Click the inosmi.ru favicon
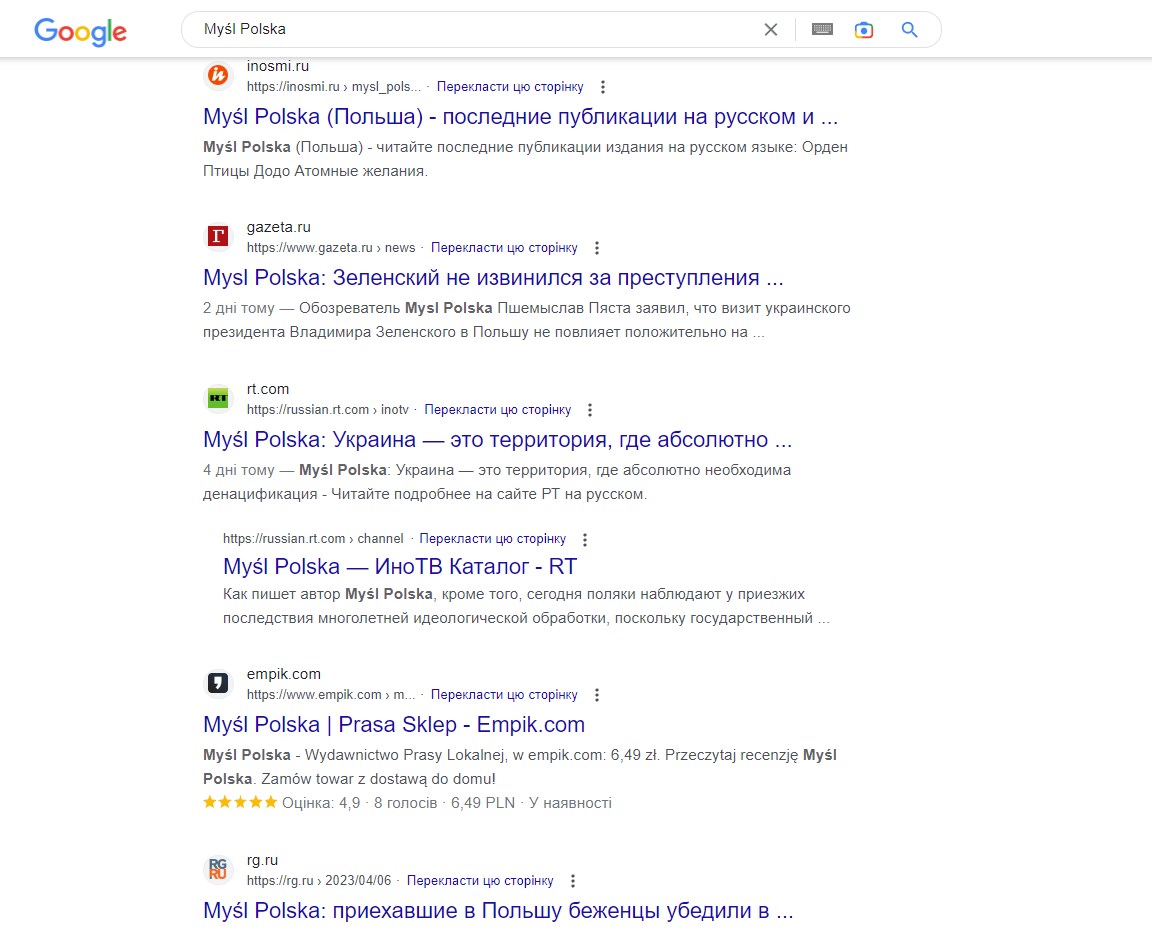This screenshot has width=1152, height=932. pos(218,75)
